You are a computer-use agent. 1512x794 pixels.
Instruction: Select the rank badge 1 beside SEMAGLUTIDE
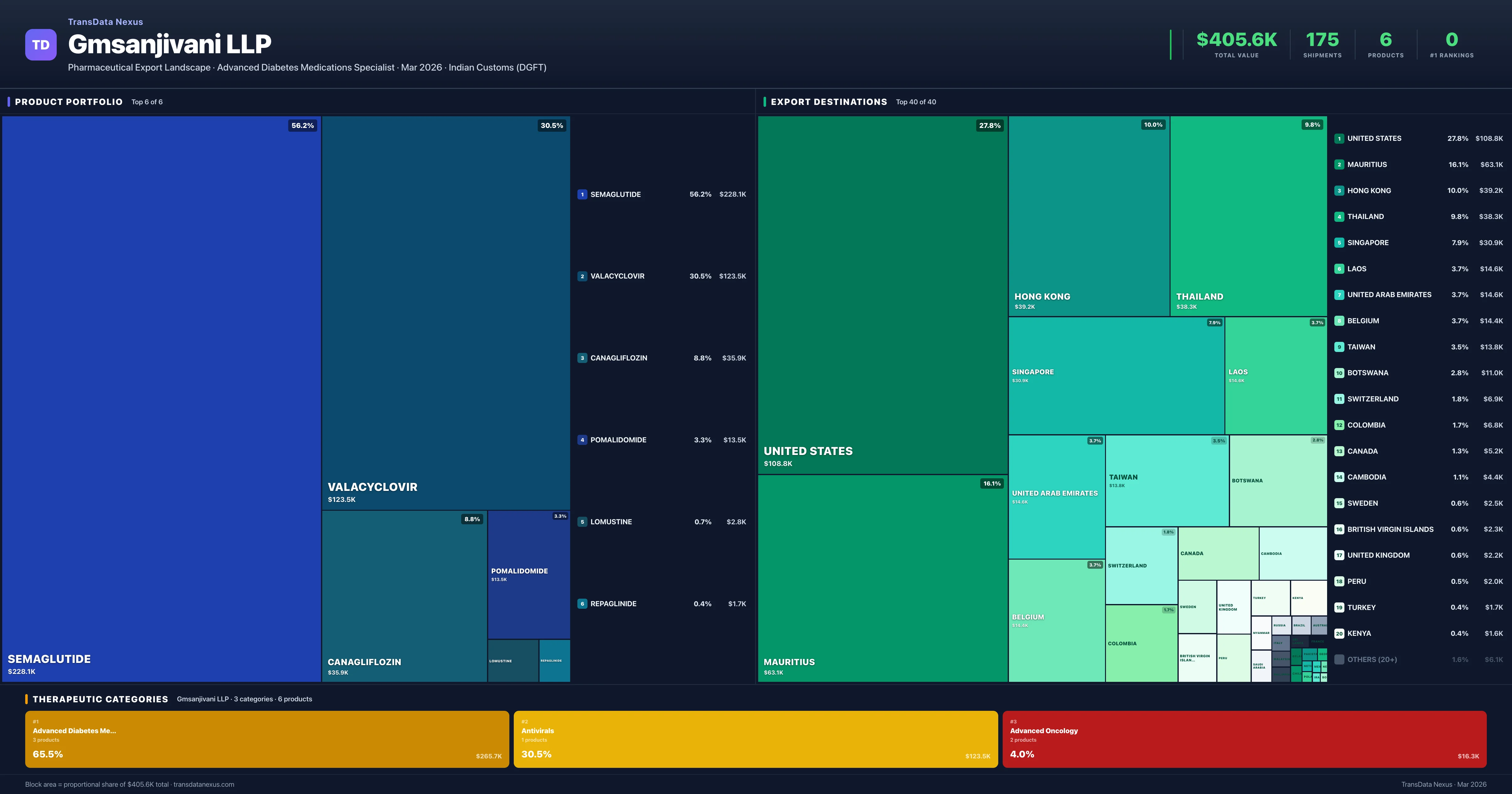(x=582, y=194)
